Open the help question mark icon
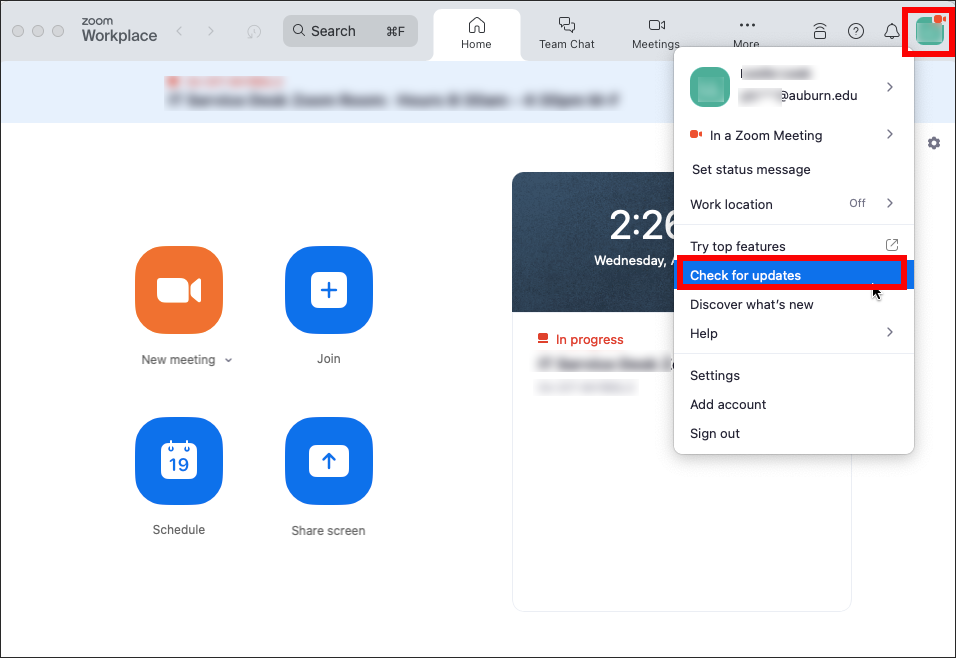 click(x=856, y=31)
